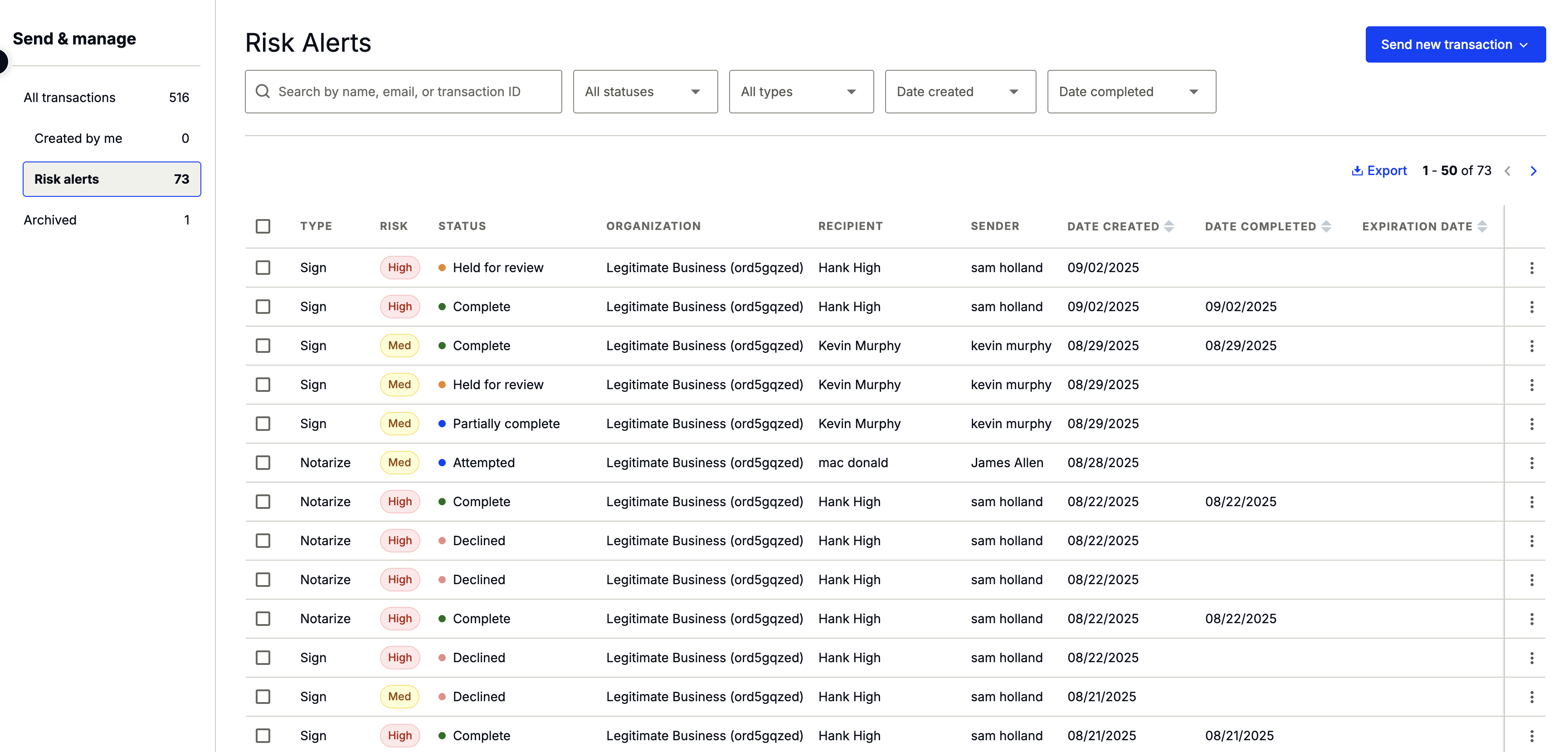
Task: Go to previous page of risk alerts
Action: (1508, 171)
